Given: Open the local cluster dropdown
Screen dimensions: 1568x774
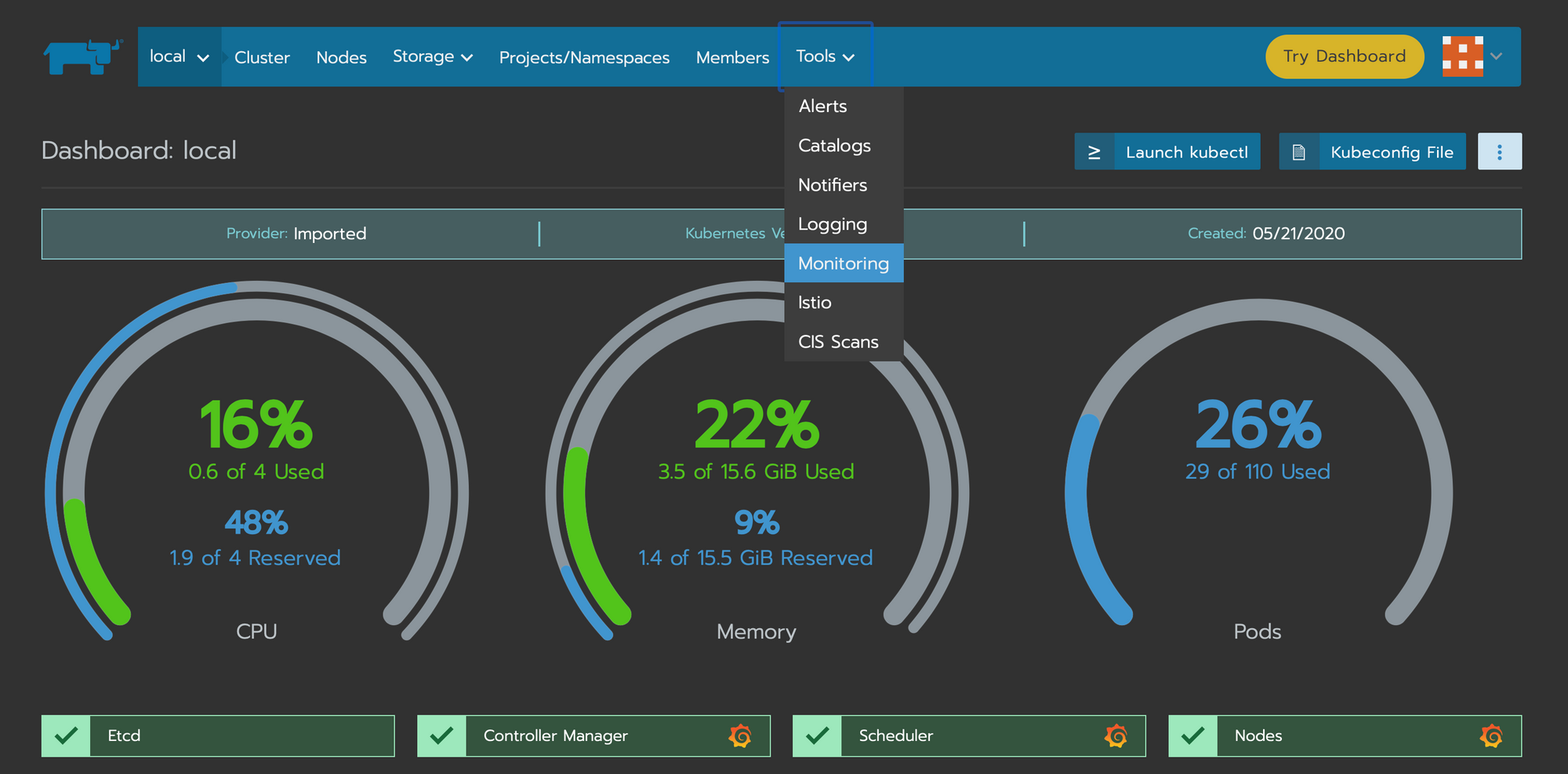Looking at the screenshot, I should pyautogui.click(x=180, y=56).
